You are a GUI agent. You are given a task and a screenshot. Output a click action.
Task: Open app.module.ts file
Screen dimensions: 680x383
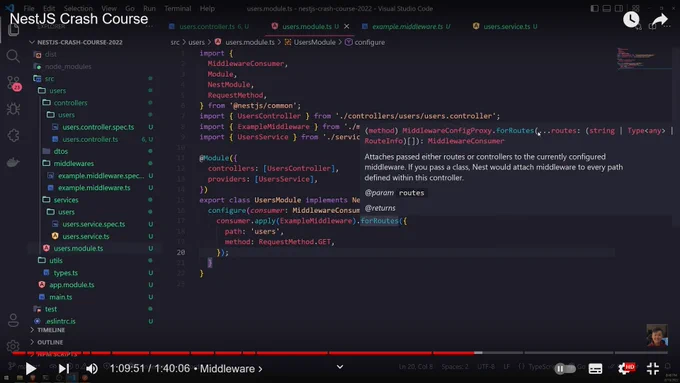tap(72, 285)
